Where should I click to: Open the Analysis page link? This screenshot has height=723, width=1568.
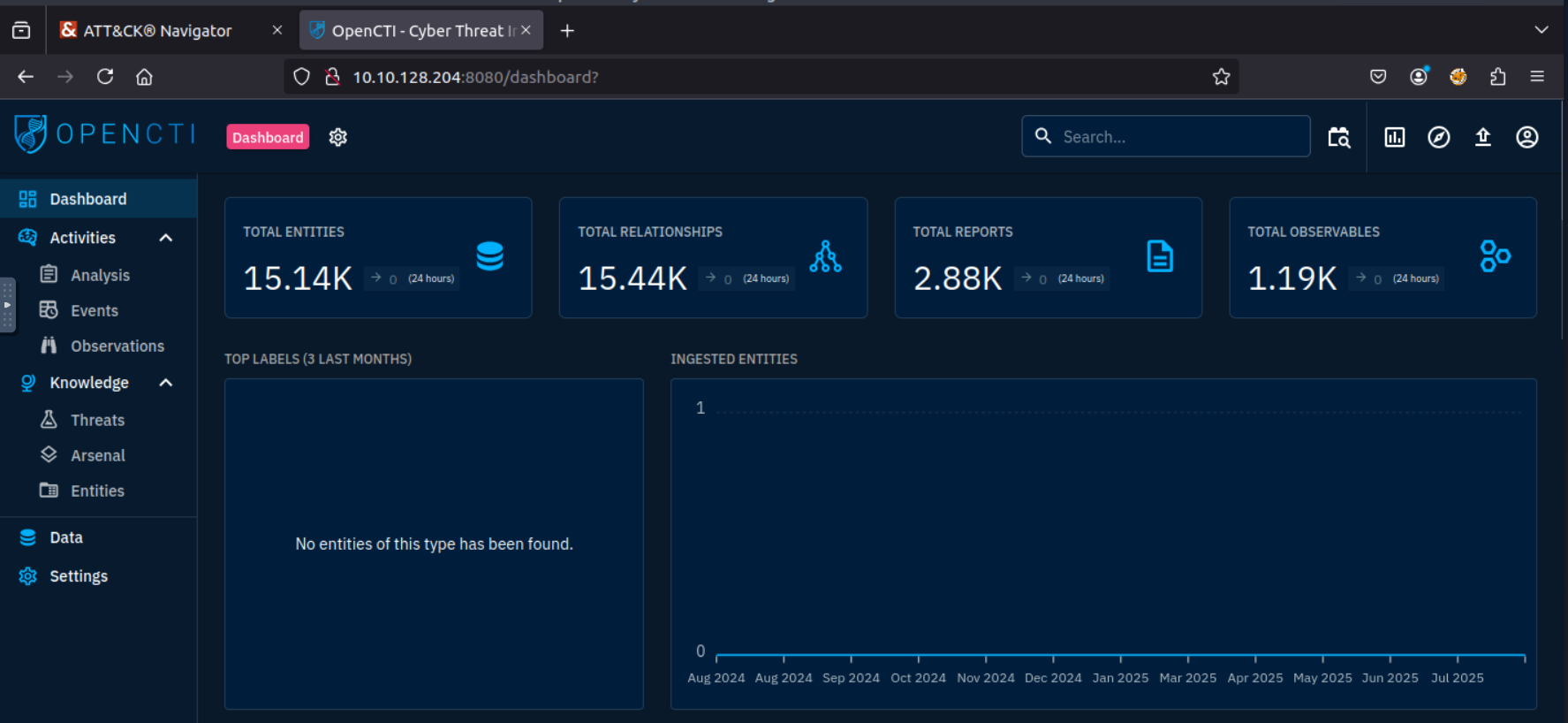click(x=100, y=275)
